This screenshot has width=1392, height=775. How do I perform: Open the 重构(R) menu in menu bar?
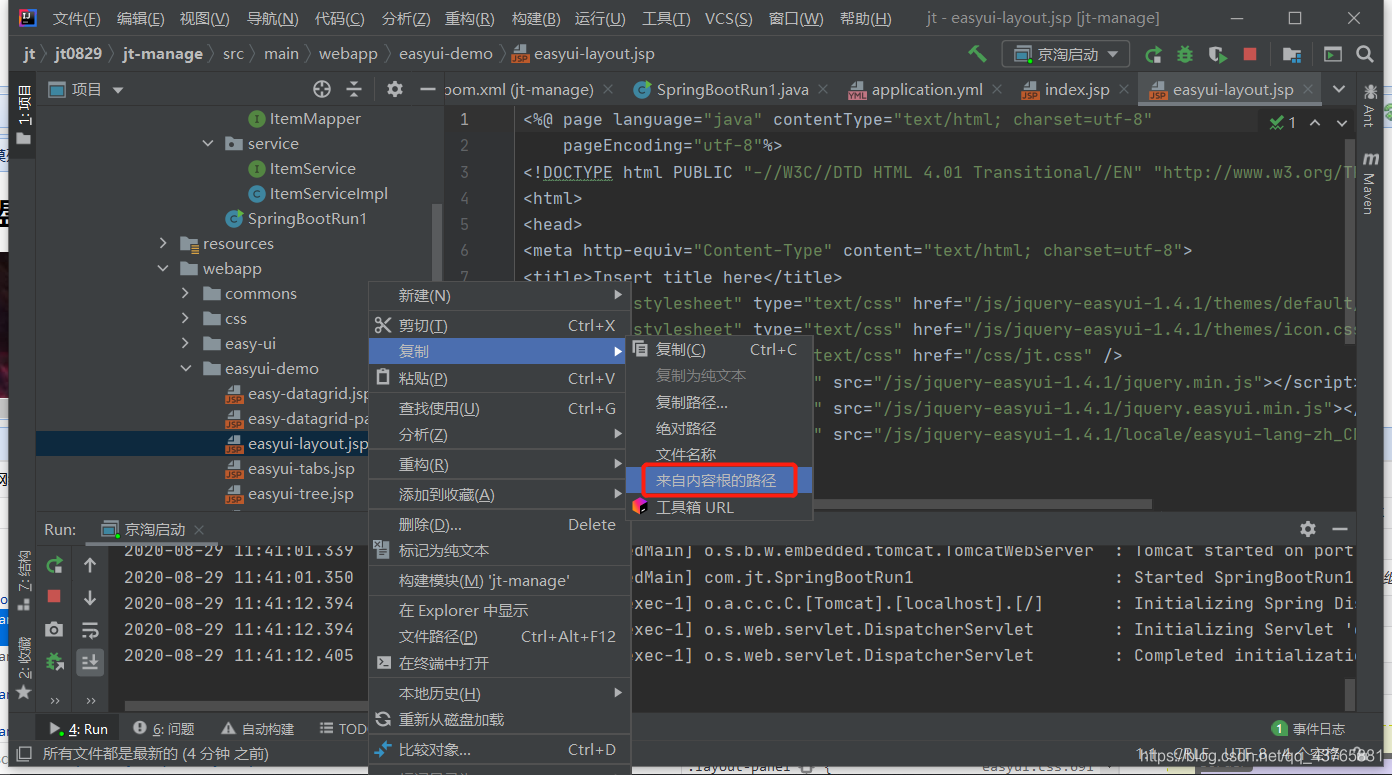point(469,19)
